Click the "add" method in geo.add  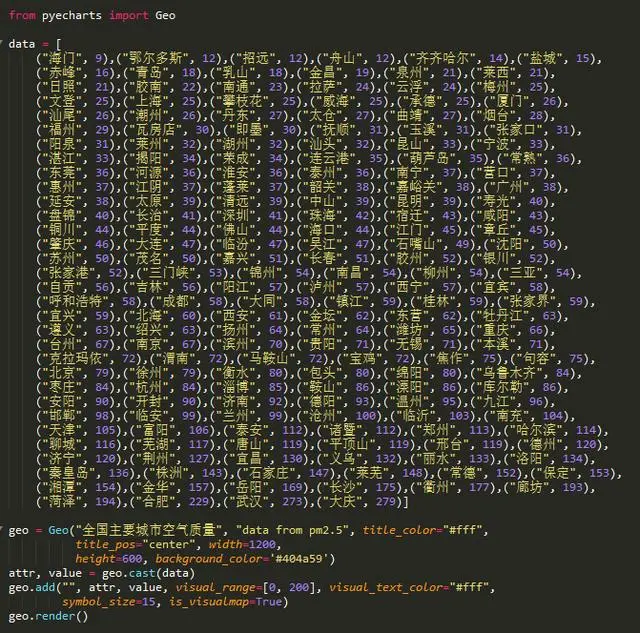click(45, 587)
